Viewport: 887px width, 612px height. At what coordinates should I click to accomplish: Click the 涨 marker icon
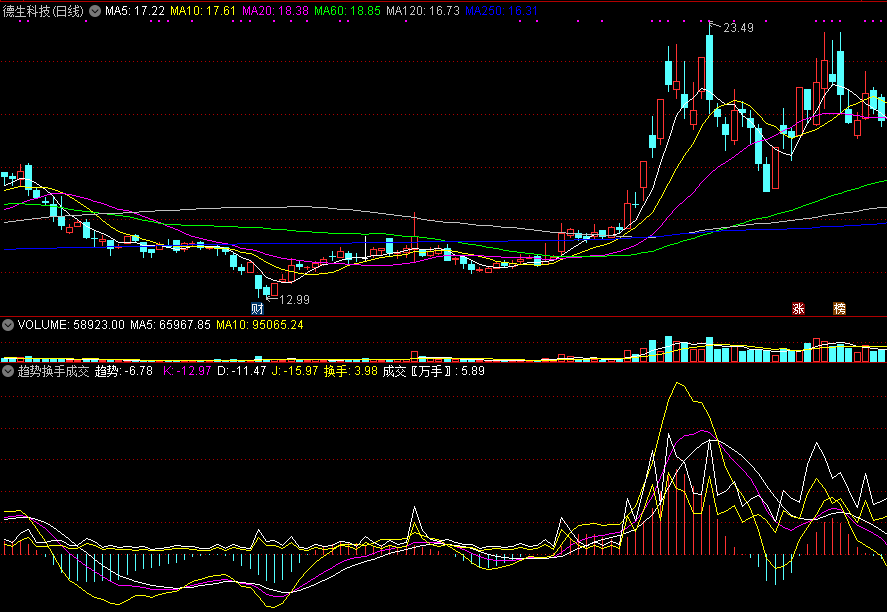[798, 308]
